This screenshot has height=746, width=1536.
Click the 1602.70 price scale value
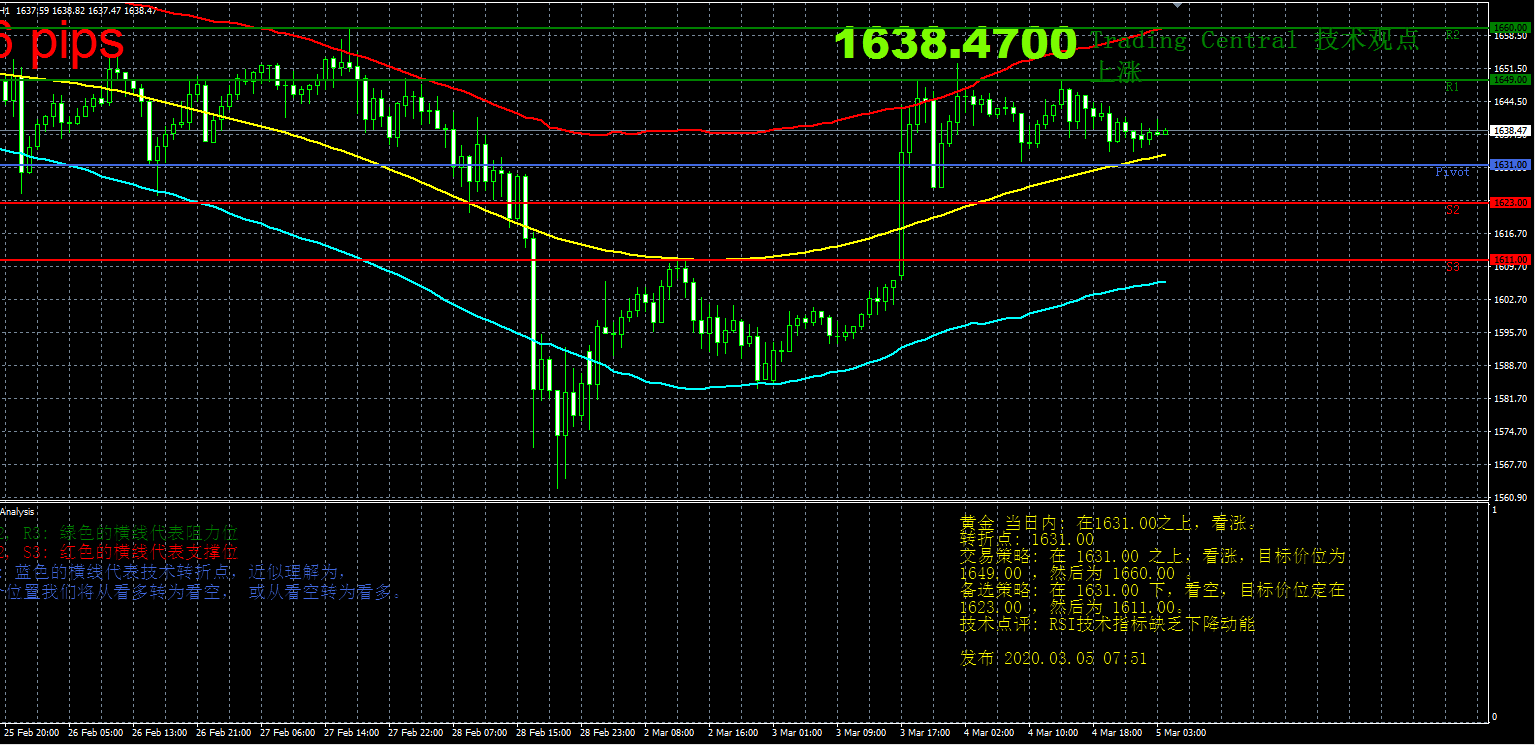tap(1509, 299)
